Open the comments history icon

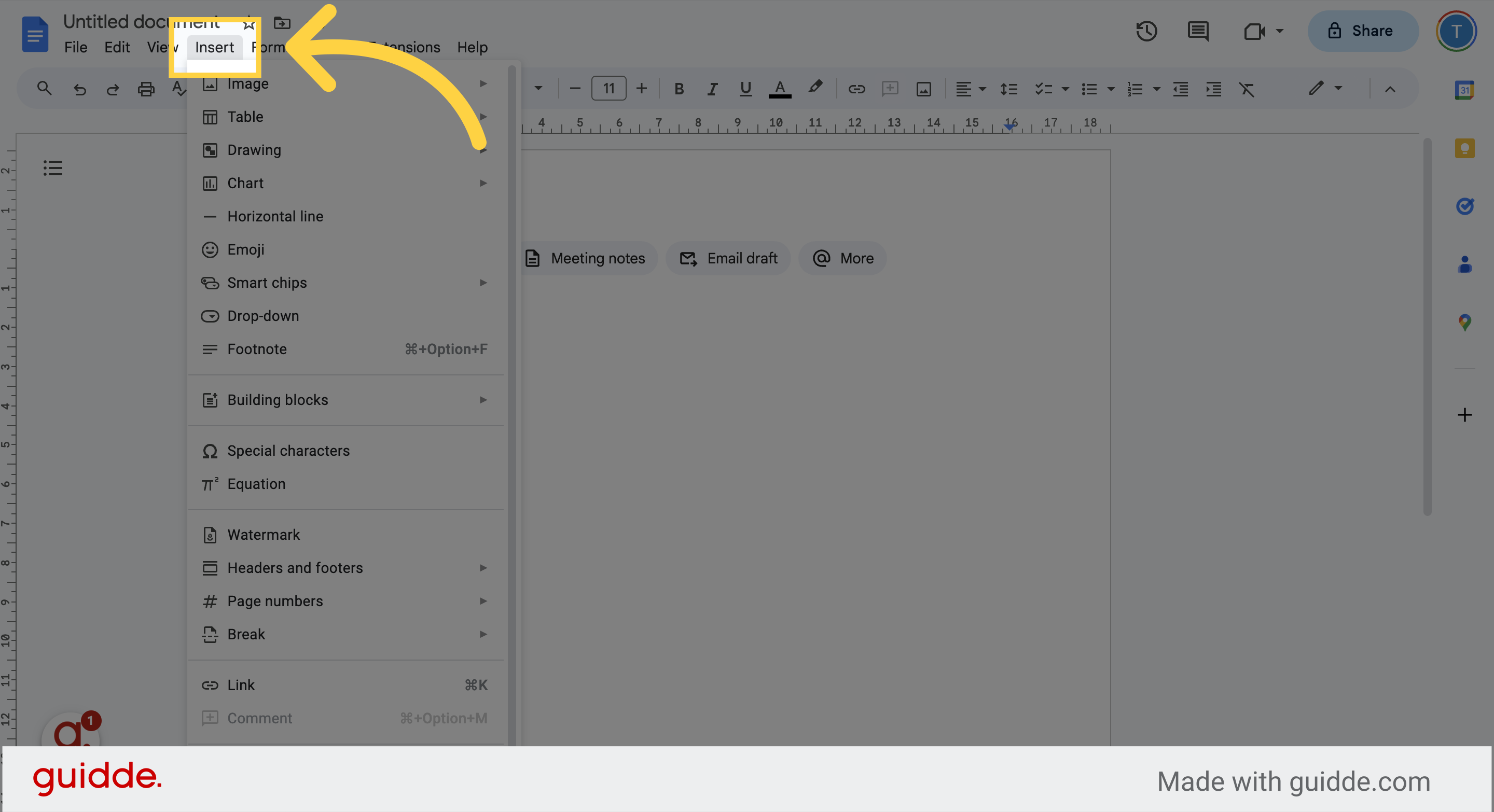(1198, 31)
